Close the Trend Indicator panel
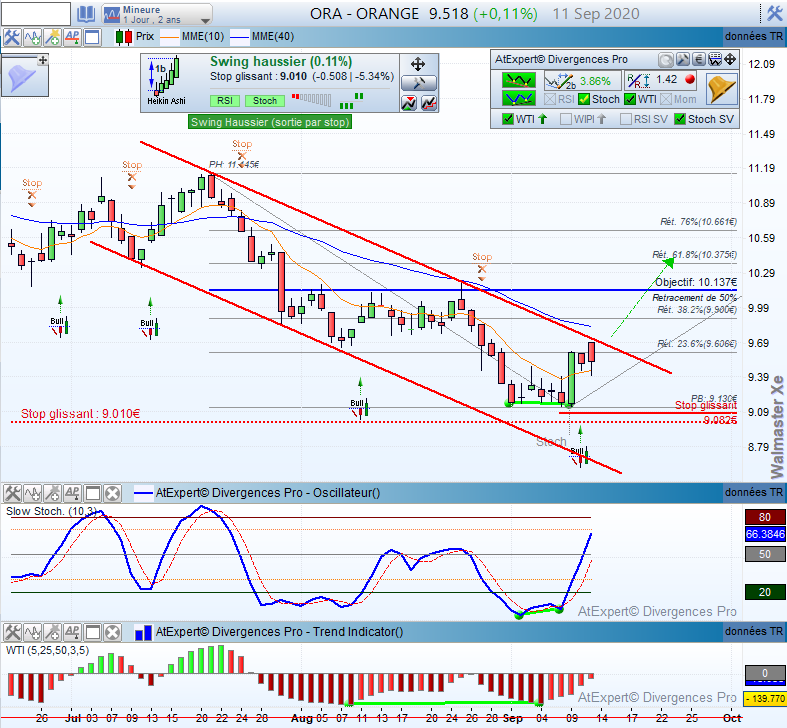This screenshot has height=728, width=787. click(x=112, y=633)
